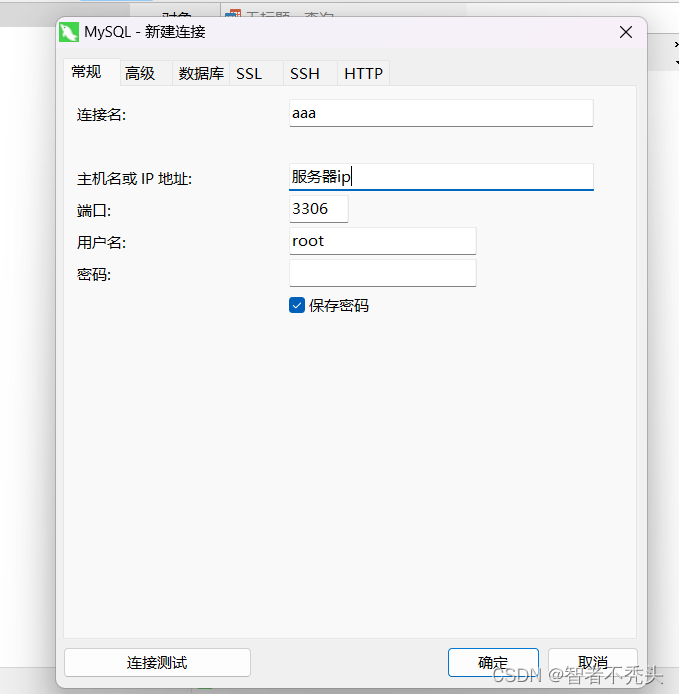The image size is (679, 694).
Task: Click the 连接名: label
Action: click(101, 115)
